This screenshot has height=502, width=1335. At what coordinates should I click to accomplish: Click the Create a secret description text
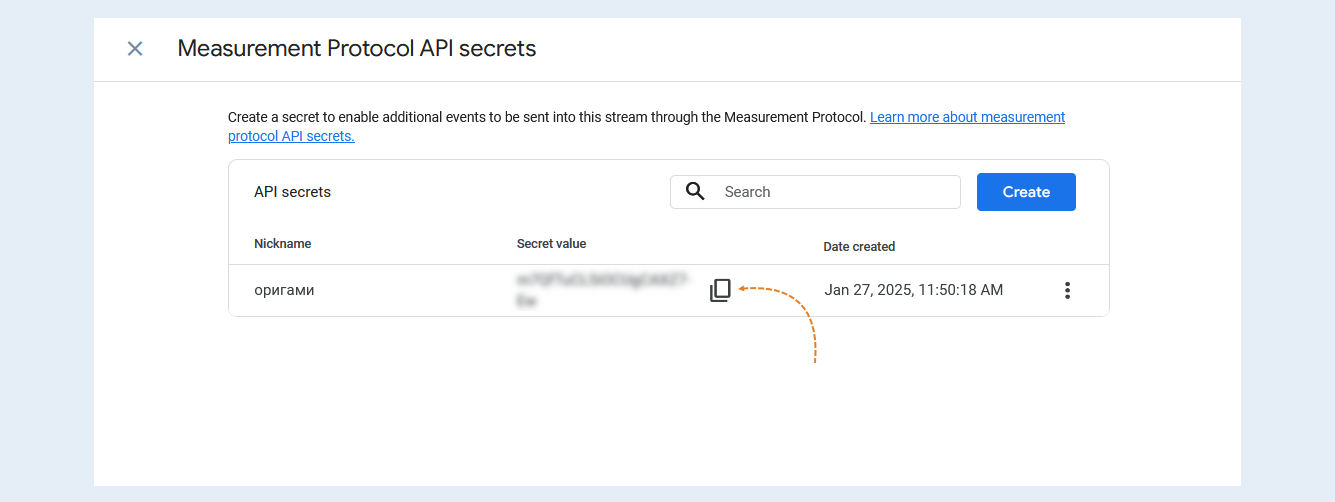(x=547, y=117)
